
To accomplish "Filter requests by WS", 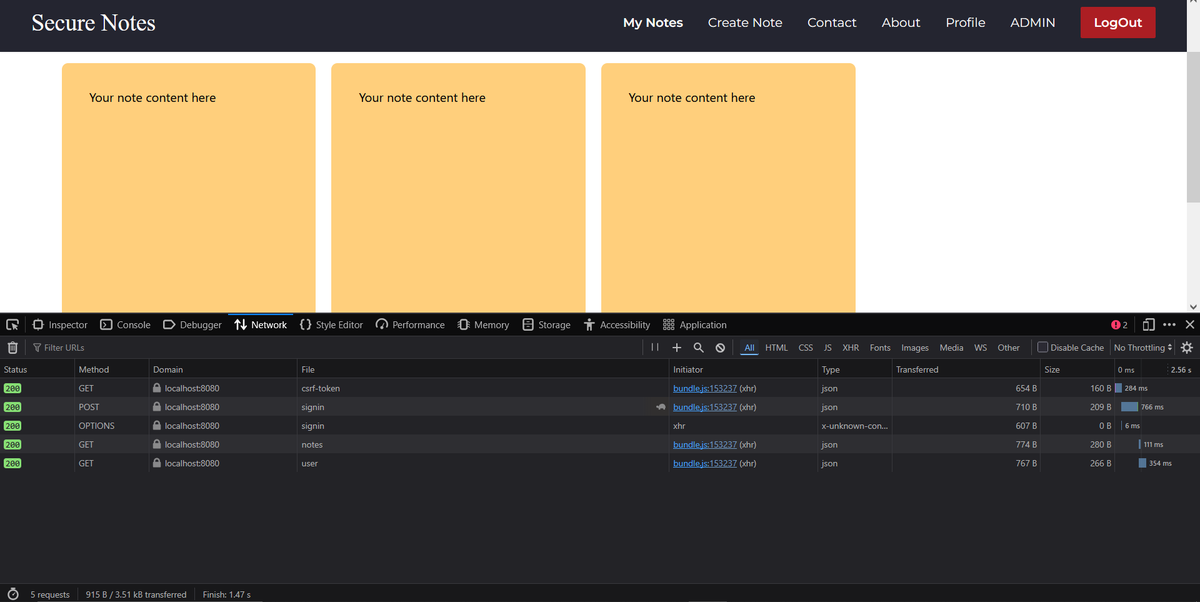I will 981,348.
